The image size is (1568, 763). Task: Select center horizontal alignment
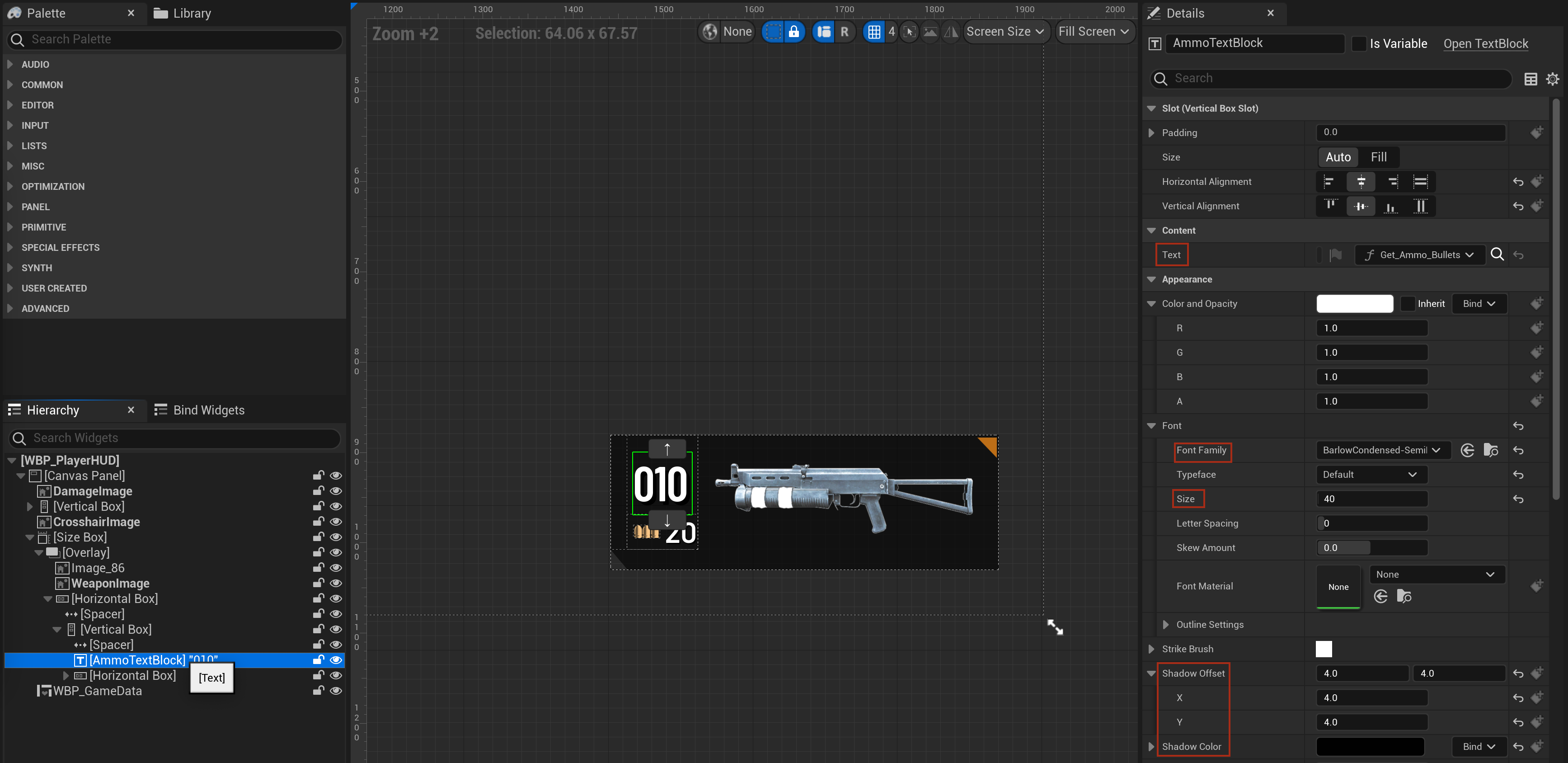coord(1361,181)
